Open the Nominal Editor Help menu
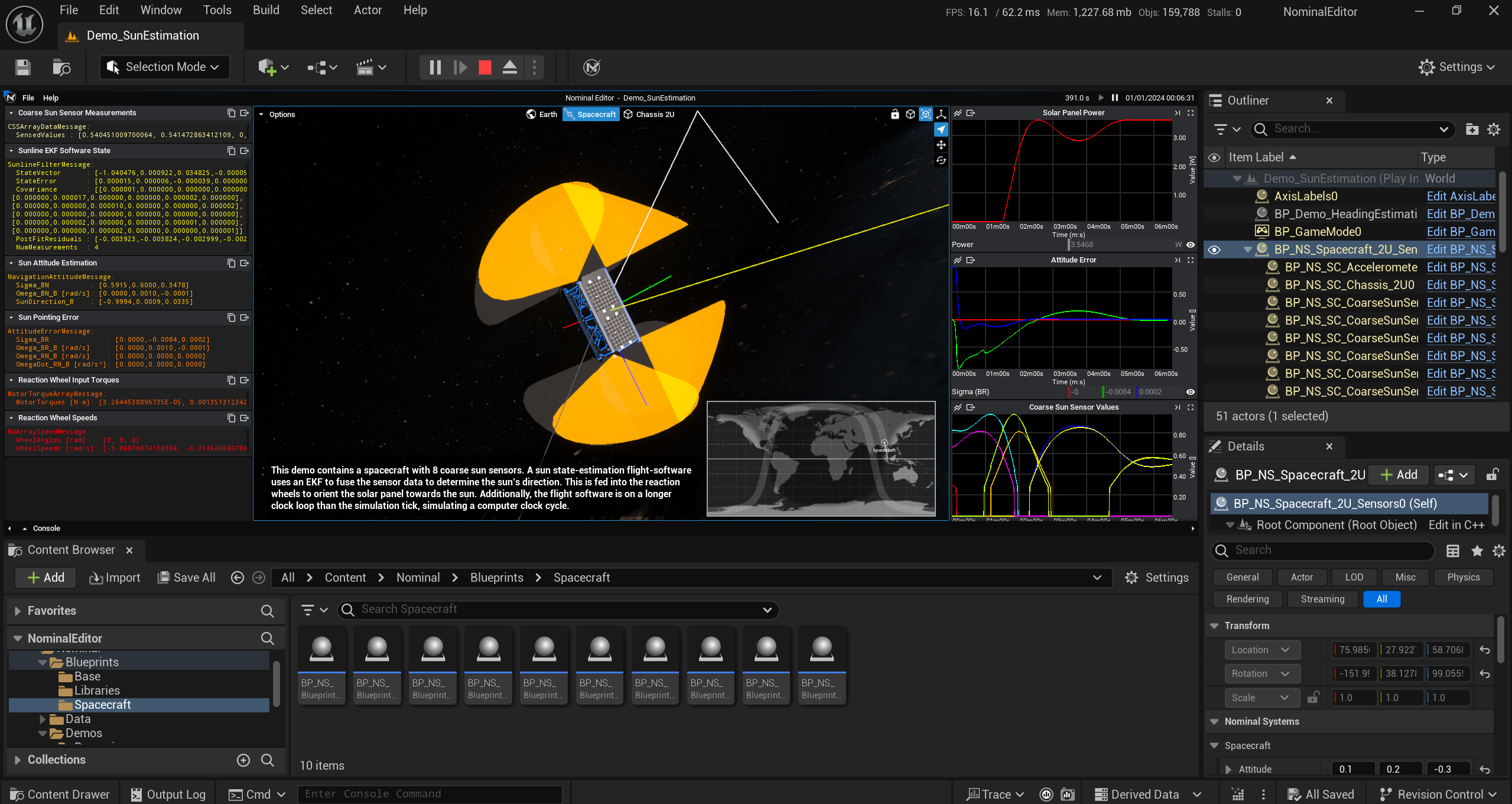Screen dimensions: 1512x804 [51, 98]
